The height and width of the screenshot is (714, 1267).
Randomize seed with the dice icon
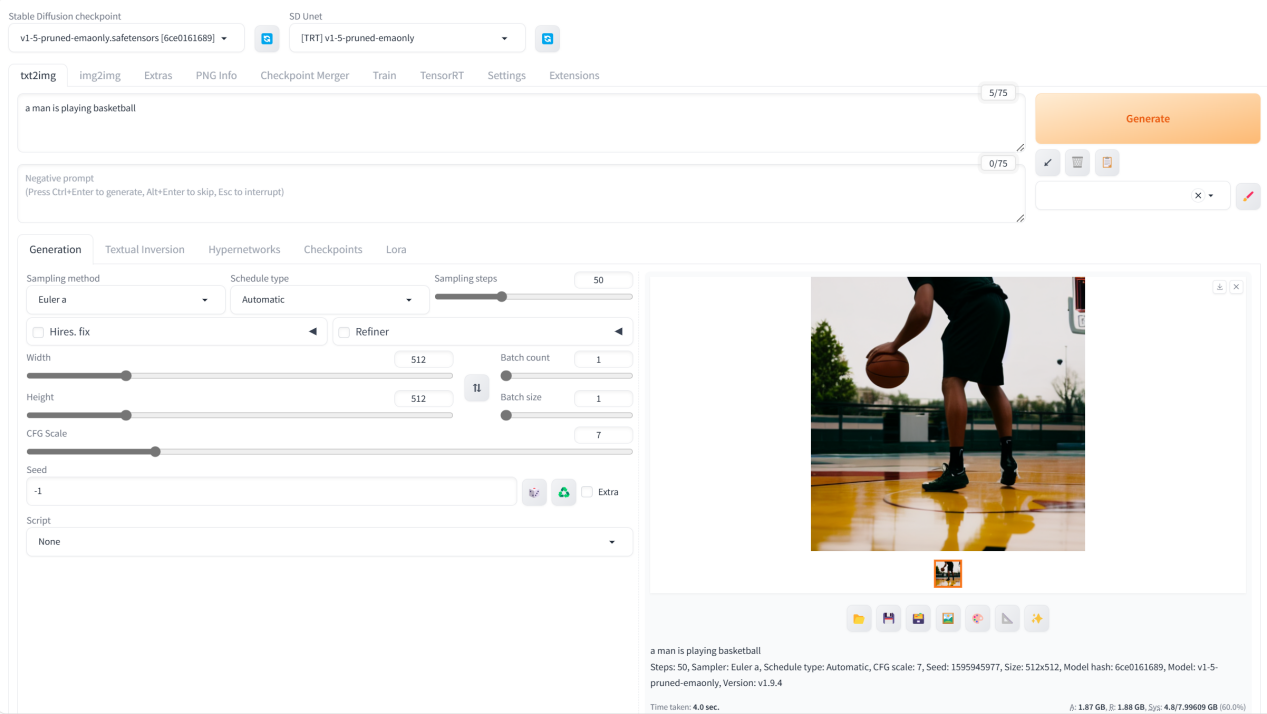click(534, 492)
